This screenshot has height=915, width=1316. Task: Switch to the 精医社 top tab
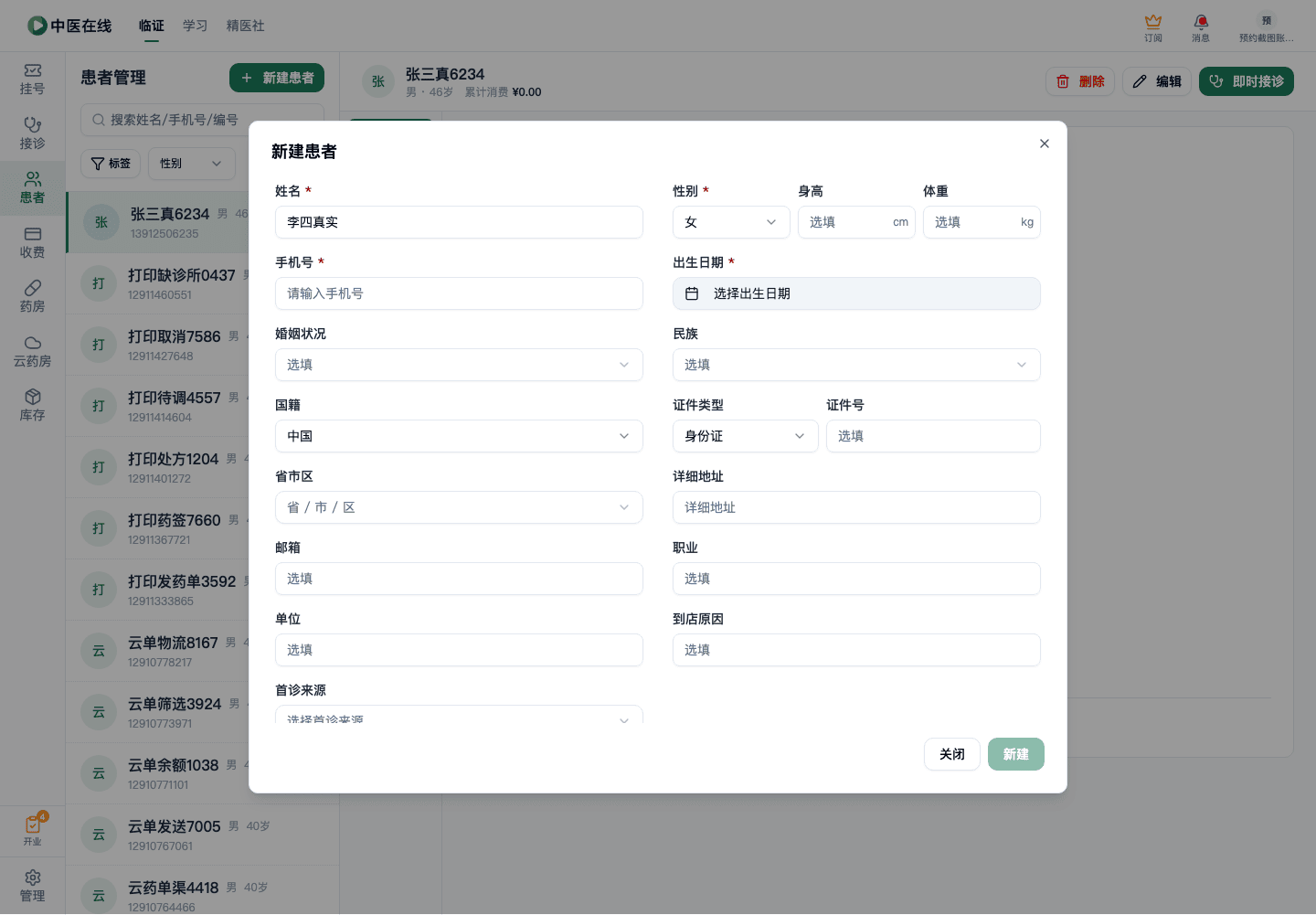[x=246, y=26]
